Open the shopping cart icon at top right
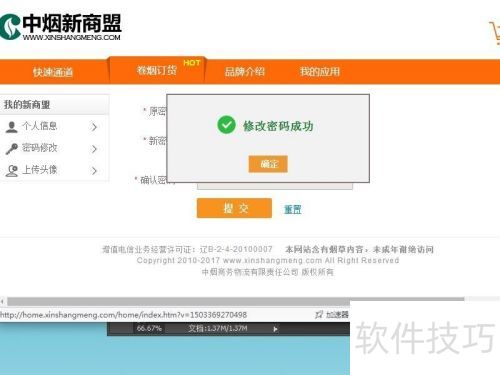Image resolution: width=500 pixels, height=375 pixels. pyautogui.click(x=495, y=33)
